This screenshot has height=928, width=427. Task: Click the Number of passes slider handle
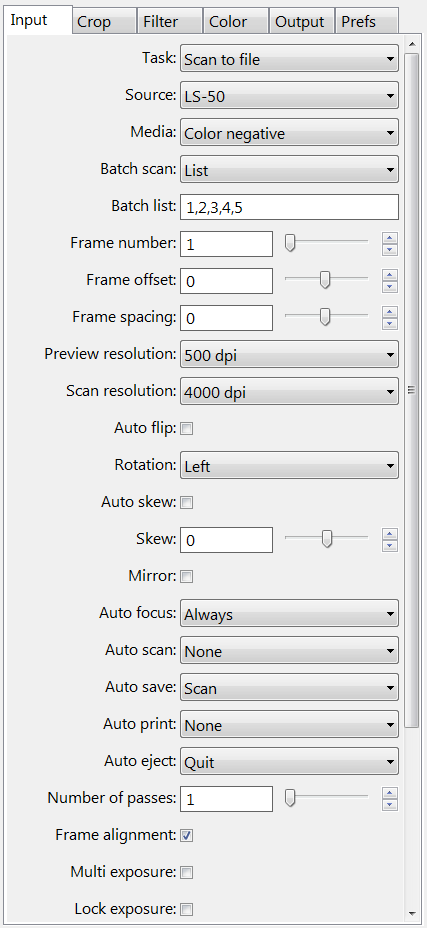(290, 798)
